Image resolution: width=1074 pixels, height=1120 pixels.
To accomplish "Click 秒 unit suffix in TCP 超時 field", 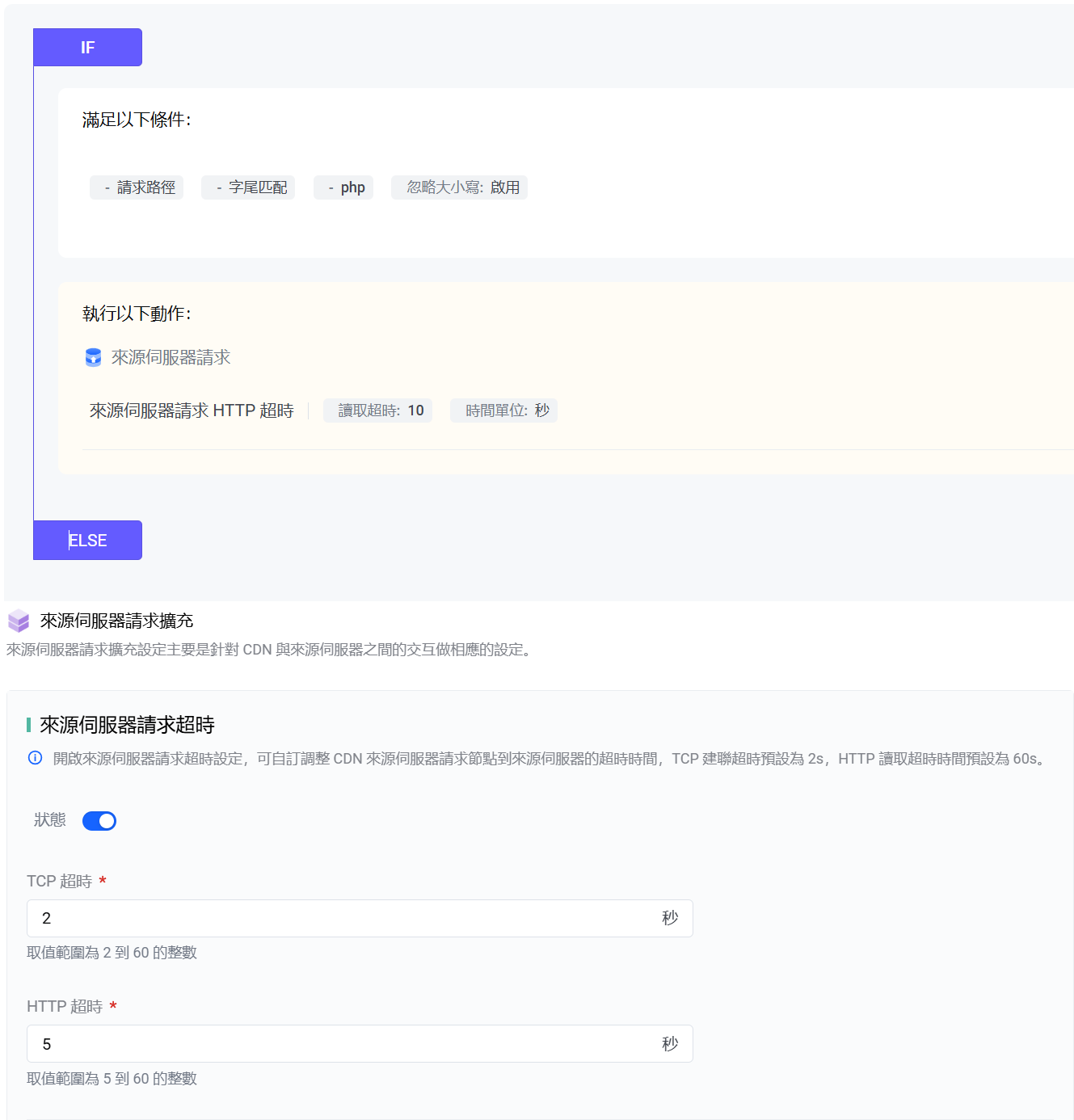I will [669, 919].
